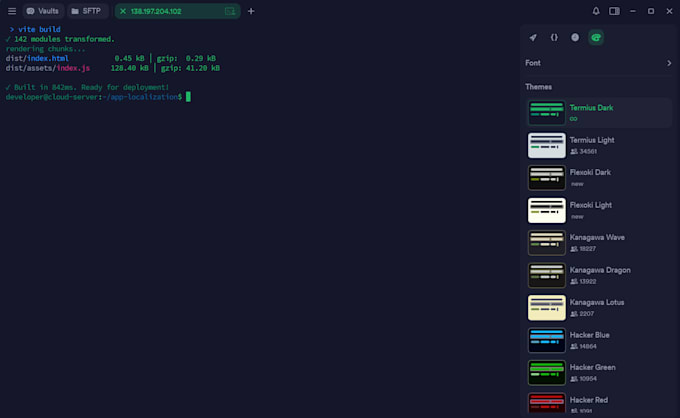Image resolution: width=680 pixels, height=418 pixels.
Task: Expand the Font settings row
Action: 598,63
